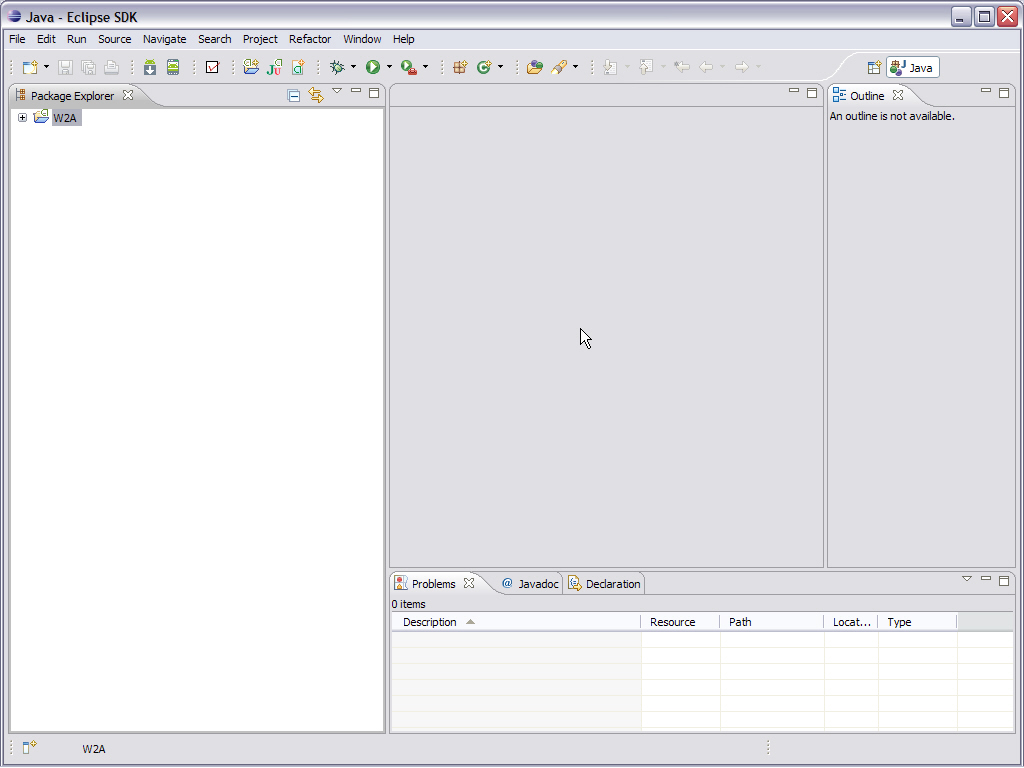The height and width of the screenshot is (768, 1024).
Task: Open the Project menu
Action: click(260, 39)
